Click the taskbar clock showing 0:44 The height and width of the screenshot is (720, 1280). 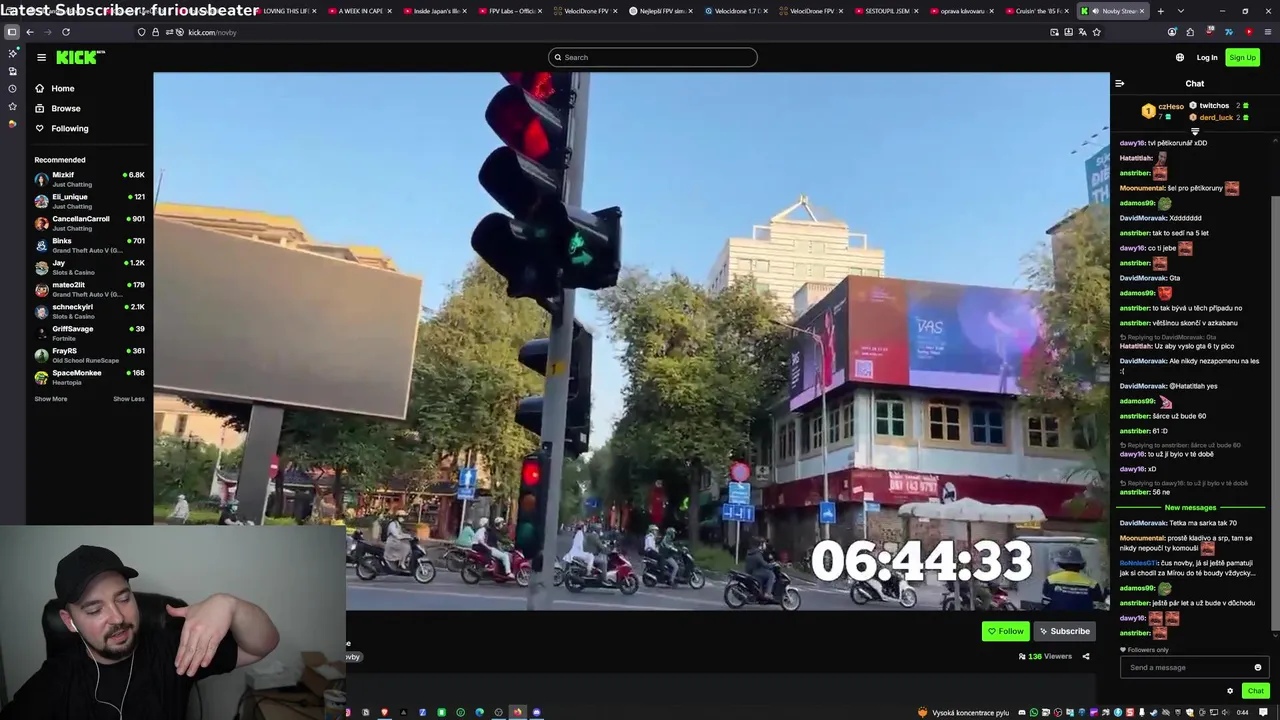pyautogui.click(x=1243, y=713)
